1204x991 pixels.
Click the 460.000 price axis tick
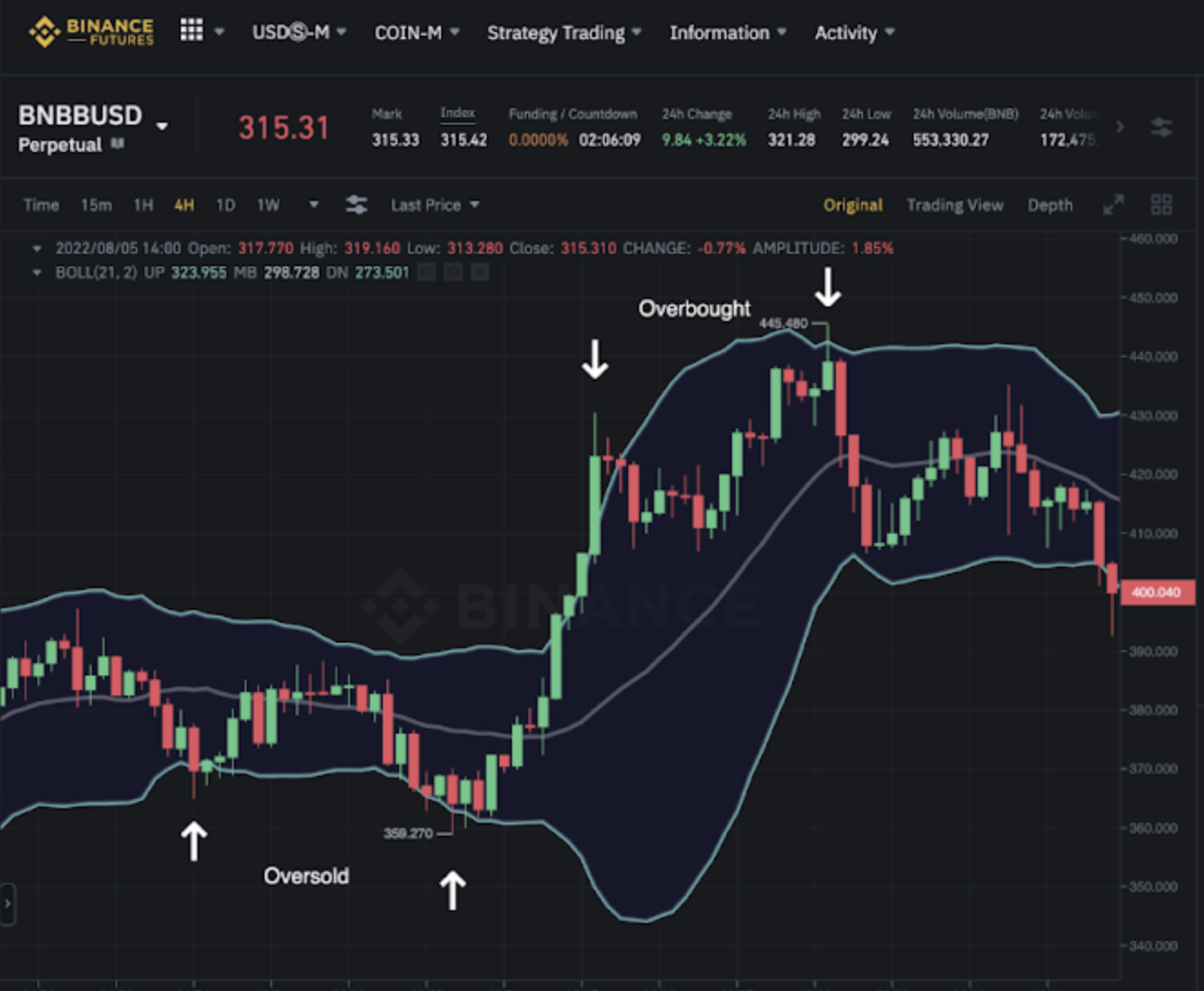pyautogui.click(x=1154, y=239)
